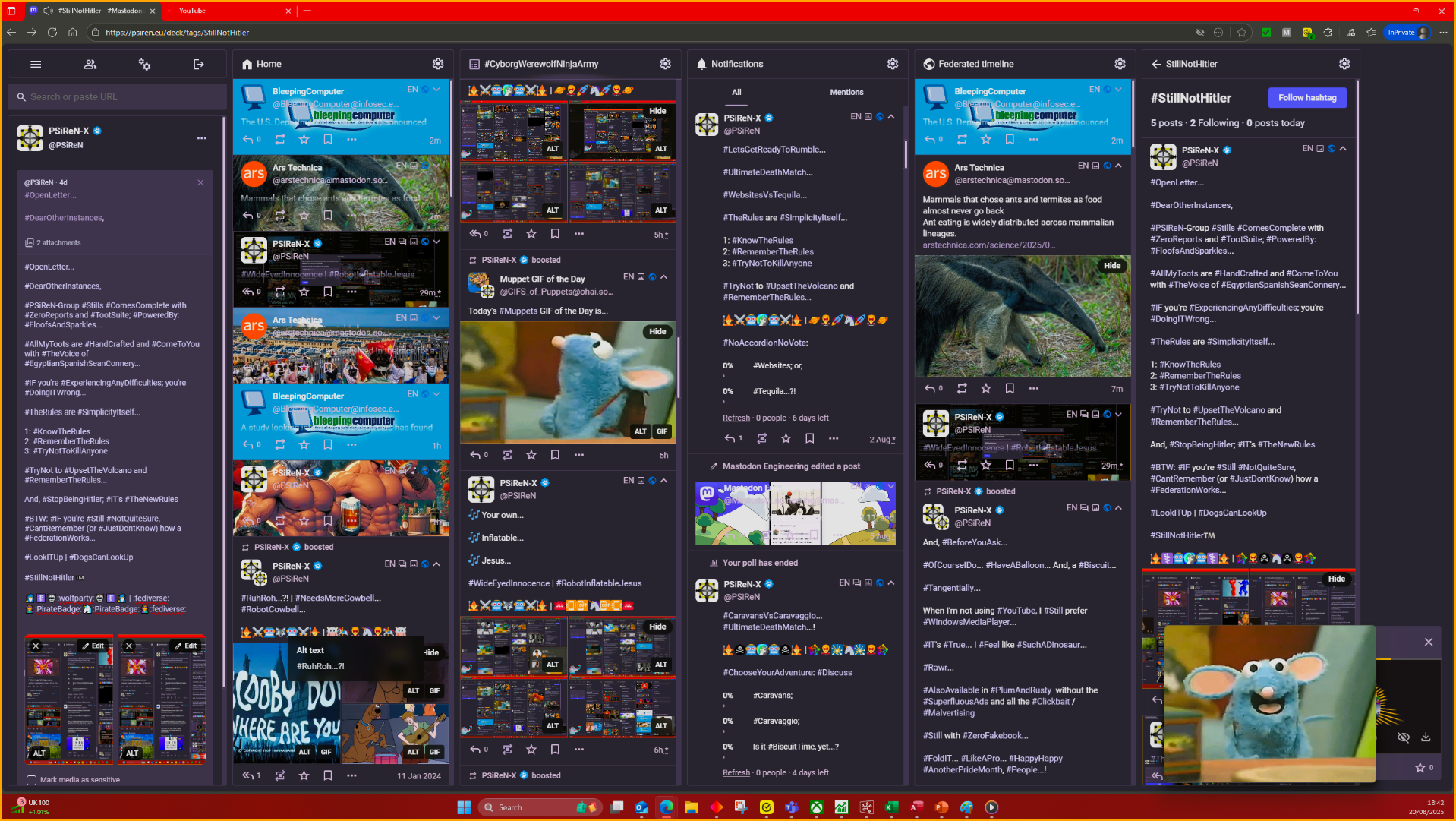Edit the first attached screenshot in compose
The height and width of the screenshot is (821, 1456).
[x=93, y=646]
